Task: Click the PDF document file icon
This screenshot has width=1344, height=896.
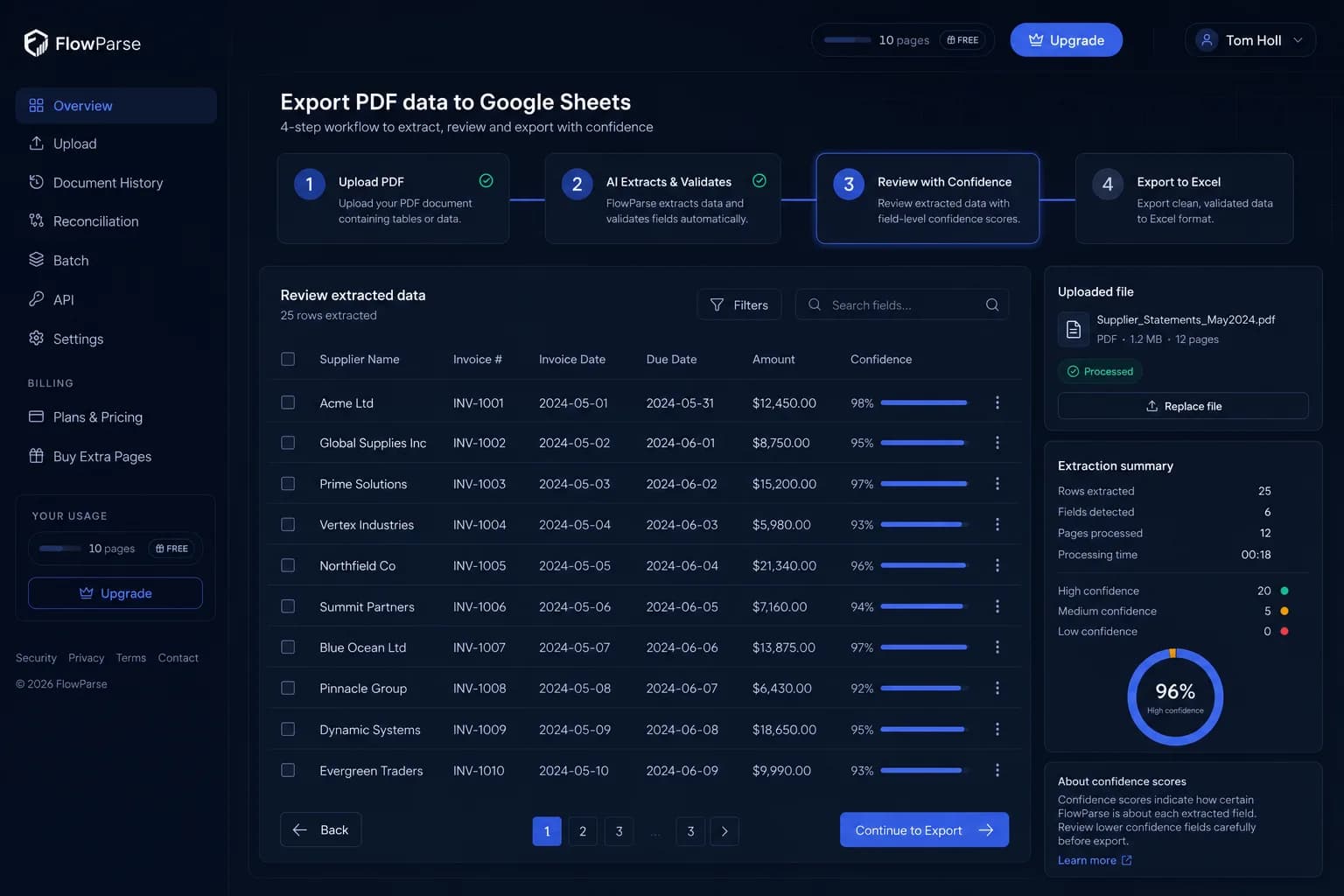Action: 1074,330
